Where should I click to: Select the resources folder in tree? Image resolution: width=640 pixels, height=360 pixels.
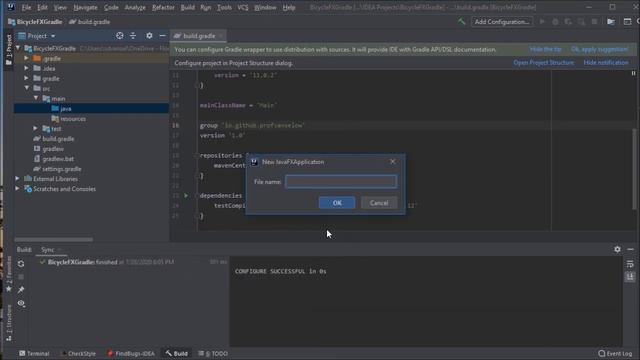coord(73,119)
